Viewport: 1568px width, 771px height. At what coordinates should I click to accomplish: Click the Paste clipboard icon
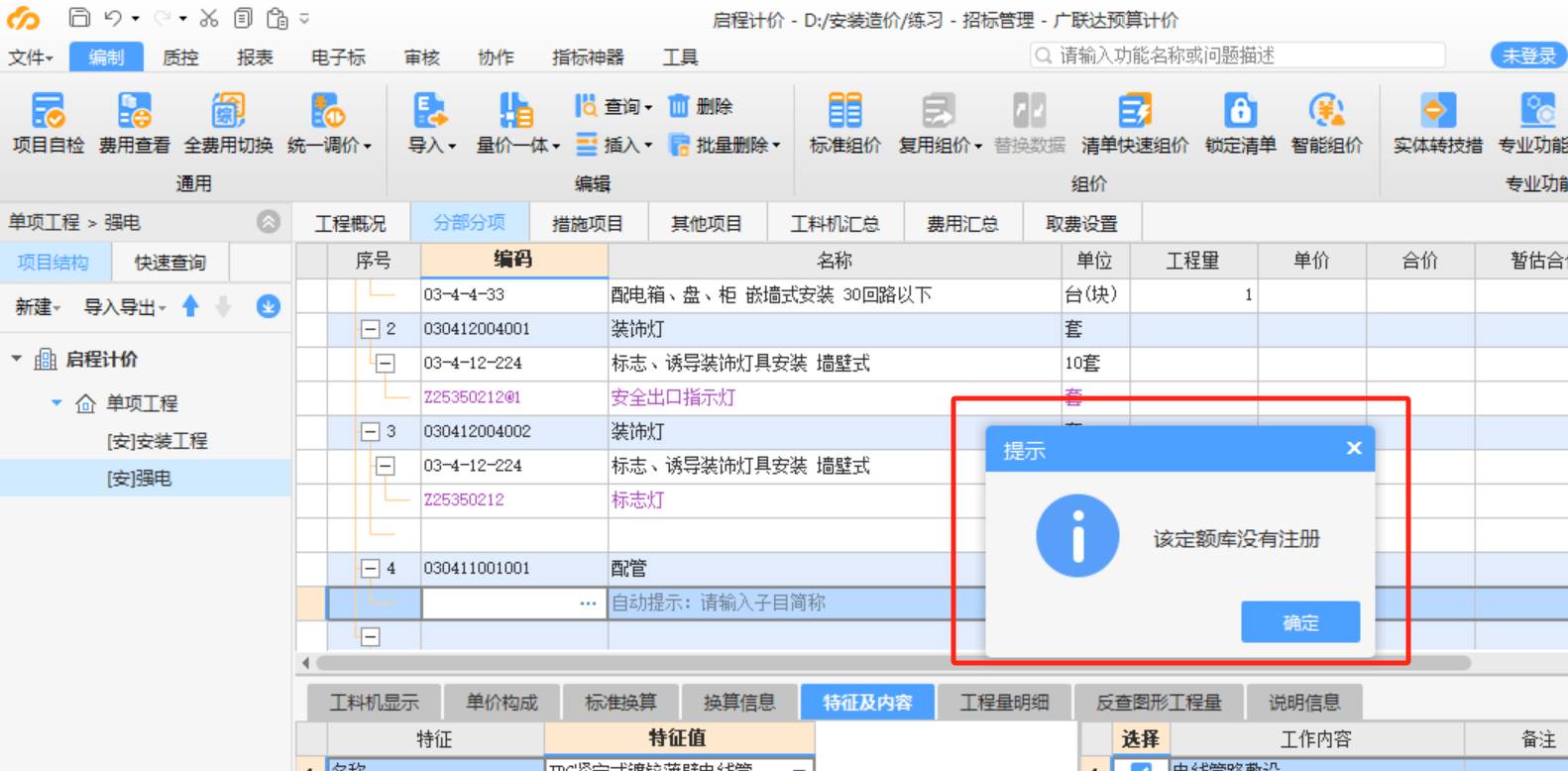click(x=278, y=18)
